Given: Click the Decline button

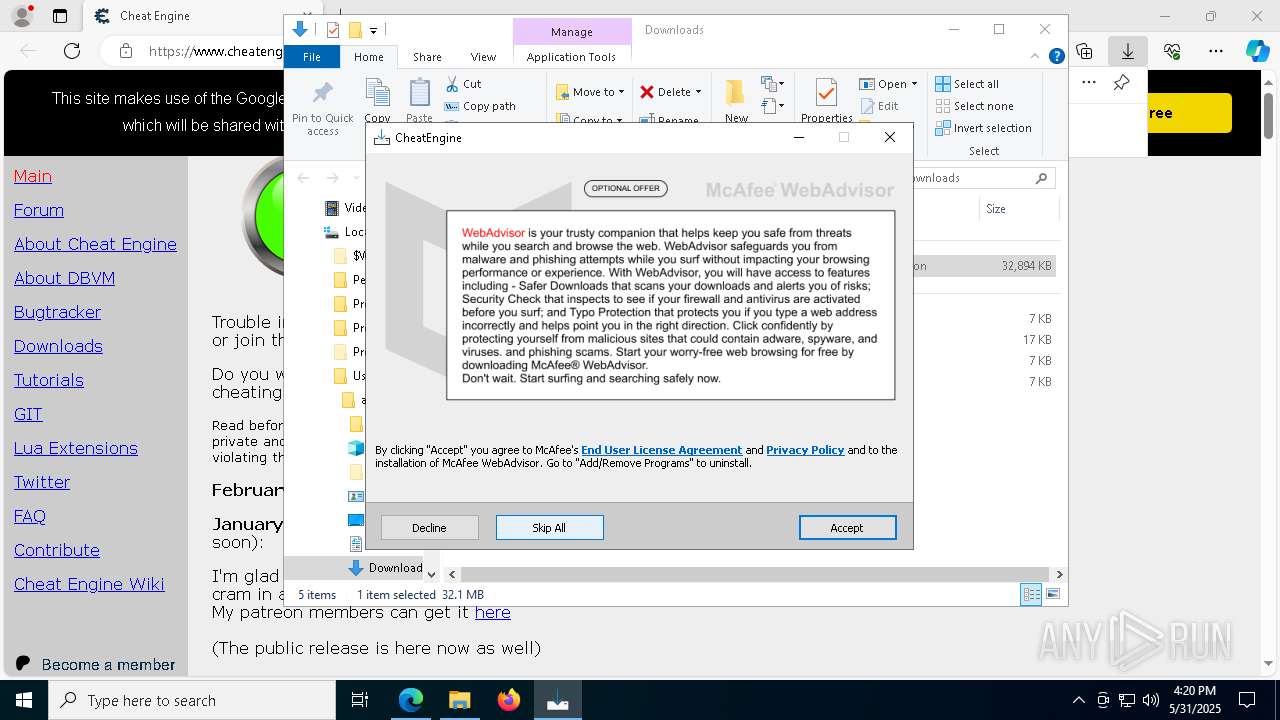Looking at the screenshot, I should (429, 527).
